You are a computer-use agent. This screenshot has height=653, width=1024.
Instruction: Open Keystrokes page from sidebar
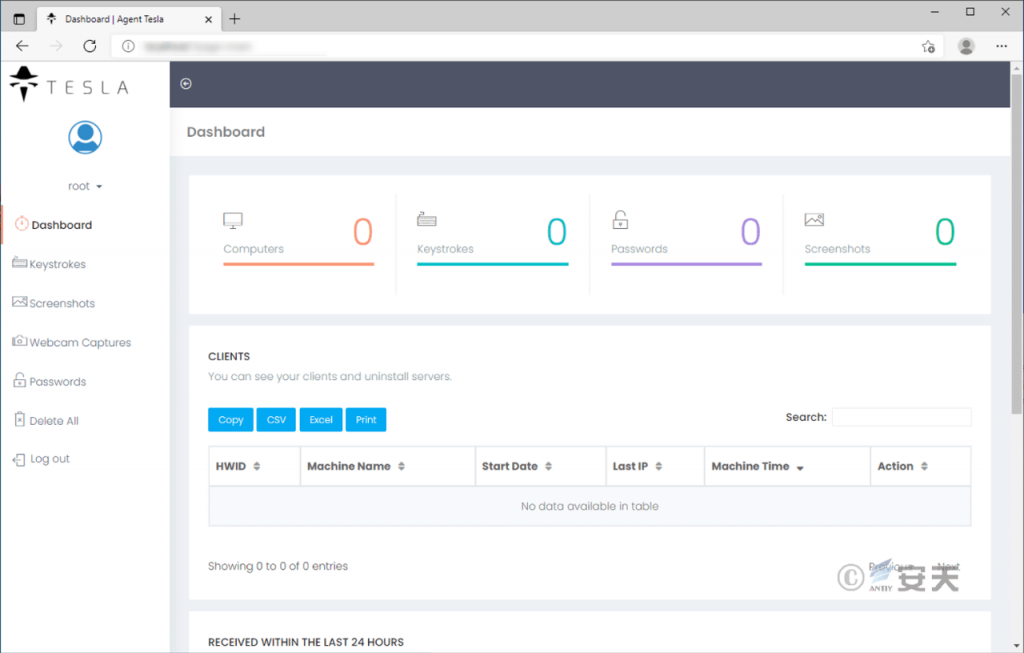tap(57, 264)
